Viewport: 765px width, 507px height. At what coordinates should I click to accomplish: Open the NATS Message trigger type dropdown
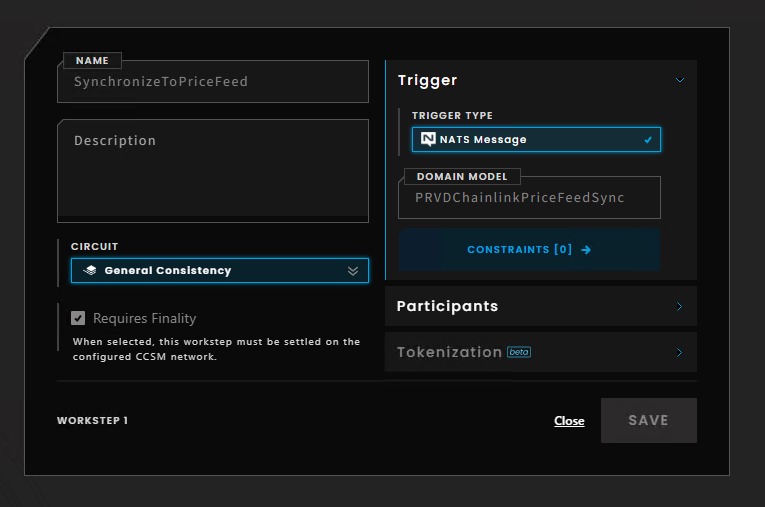pyautogui.click(x=536, y=140)
